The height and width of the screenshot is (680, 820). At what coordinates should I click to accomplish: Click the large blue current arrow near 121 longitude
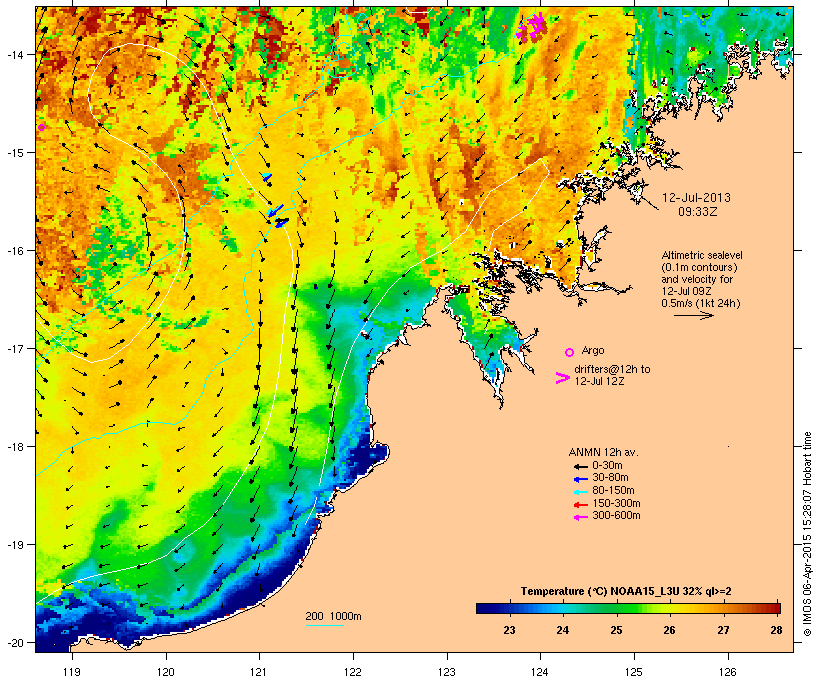(276, 210)
